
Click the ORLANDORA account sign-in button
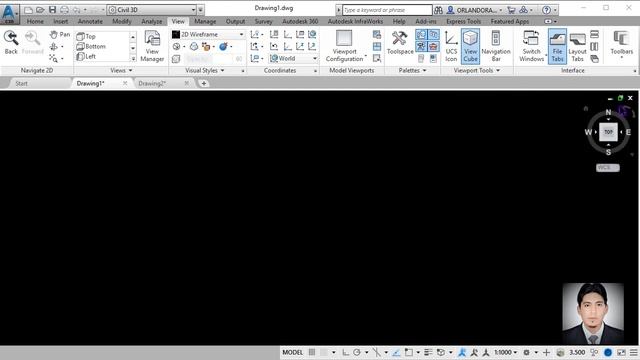(x=475, y=10)
